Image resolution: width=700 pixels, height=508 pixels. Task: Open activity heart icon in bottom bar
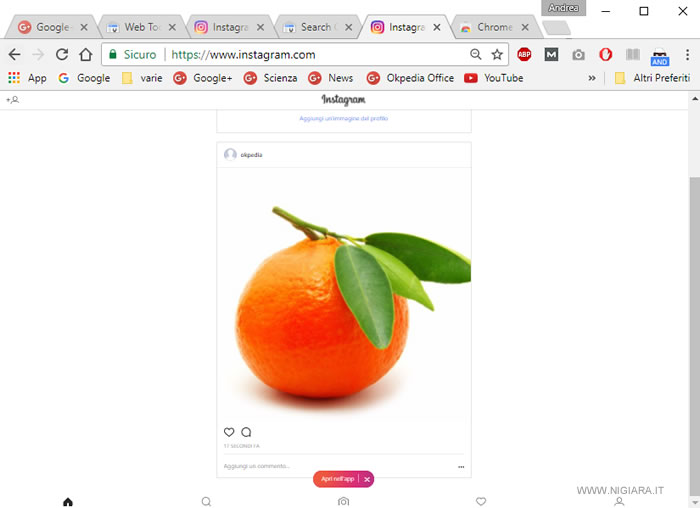pyautogui.click(x=481, y=502)
